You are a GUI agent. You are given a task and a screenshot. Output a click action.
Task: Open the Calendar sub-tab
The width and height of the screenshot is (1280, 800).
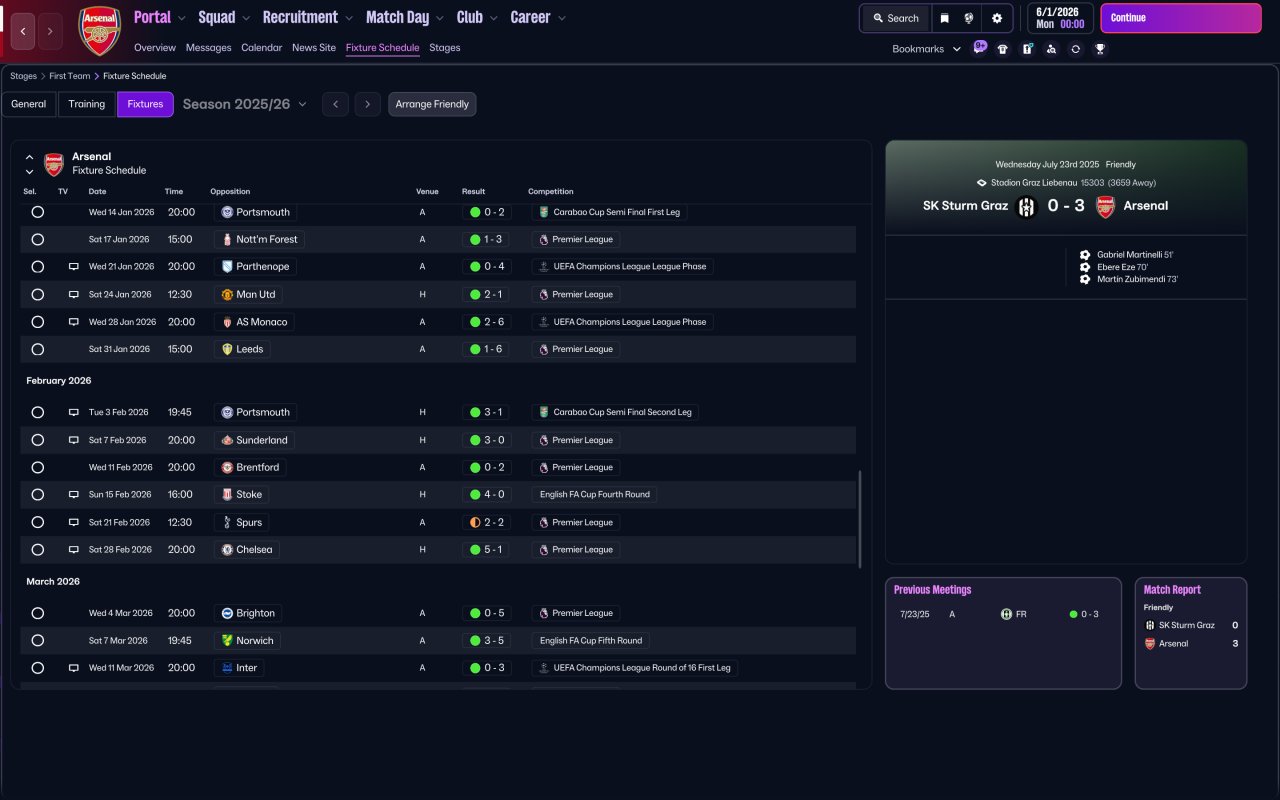tap(261, 48)
